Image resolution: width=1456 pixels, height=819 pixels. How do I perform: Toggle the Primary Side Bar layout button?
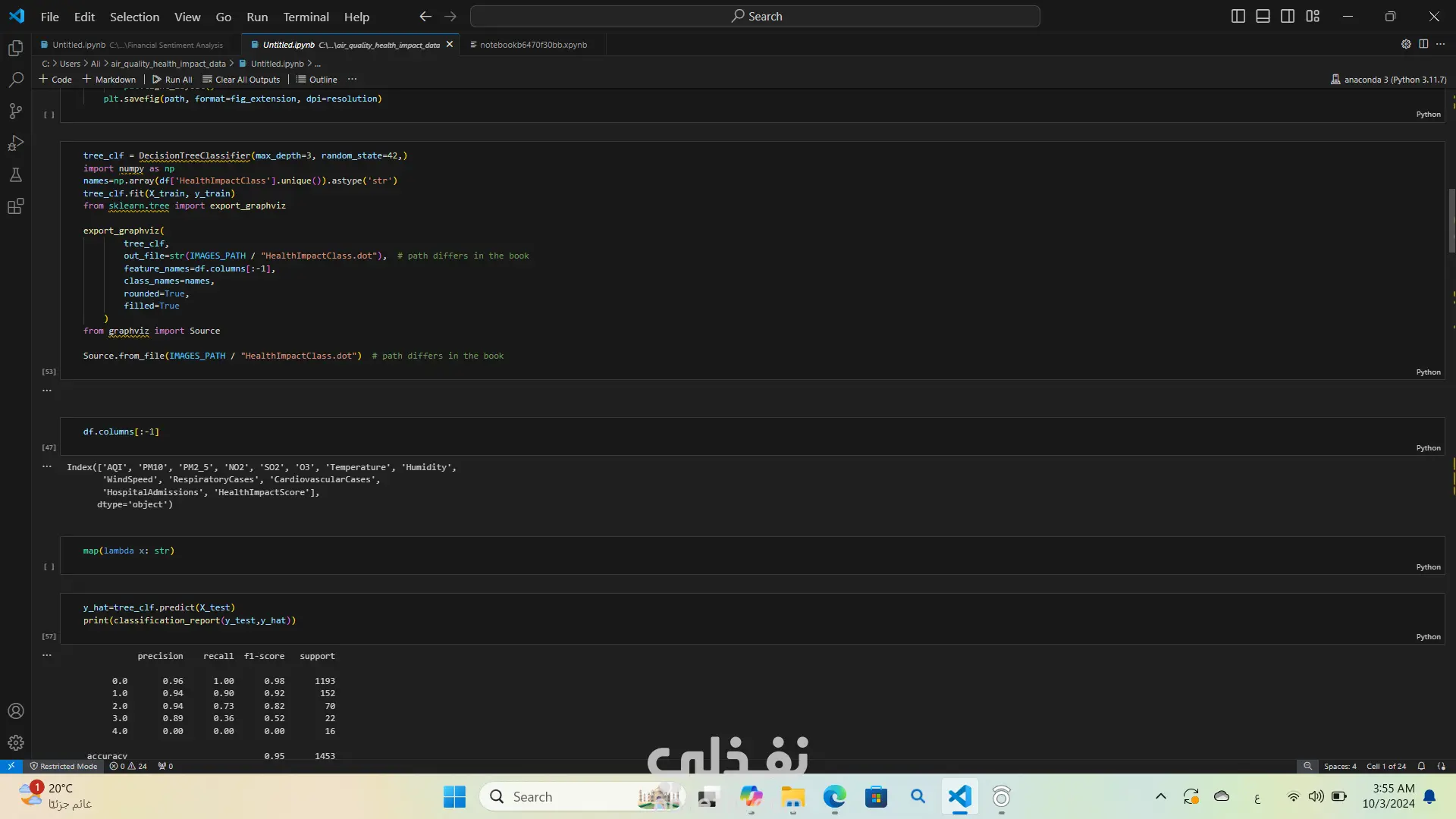click(x=1238, y=16)
